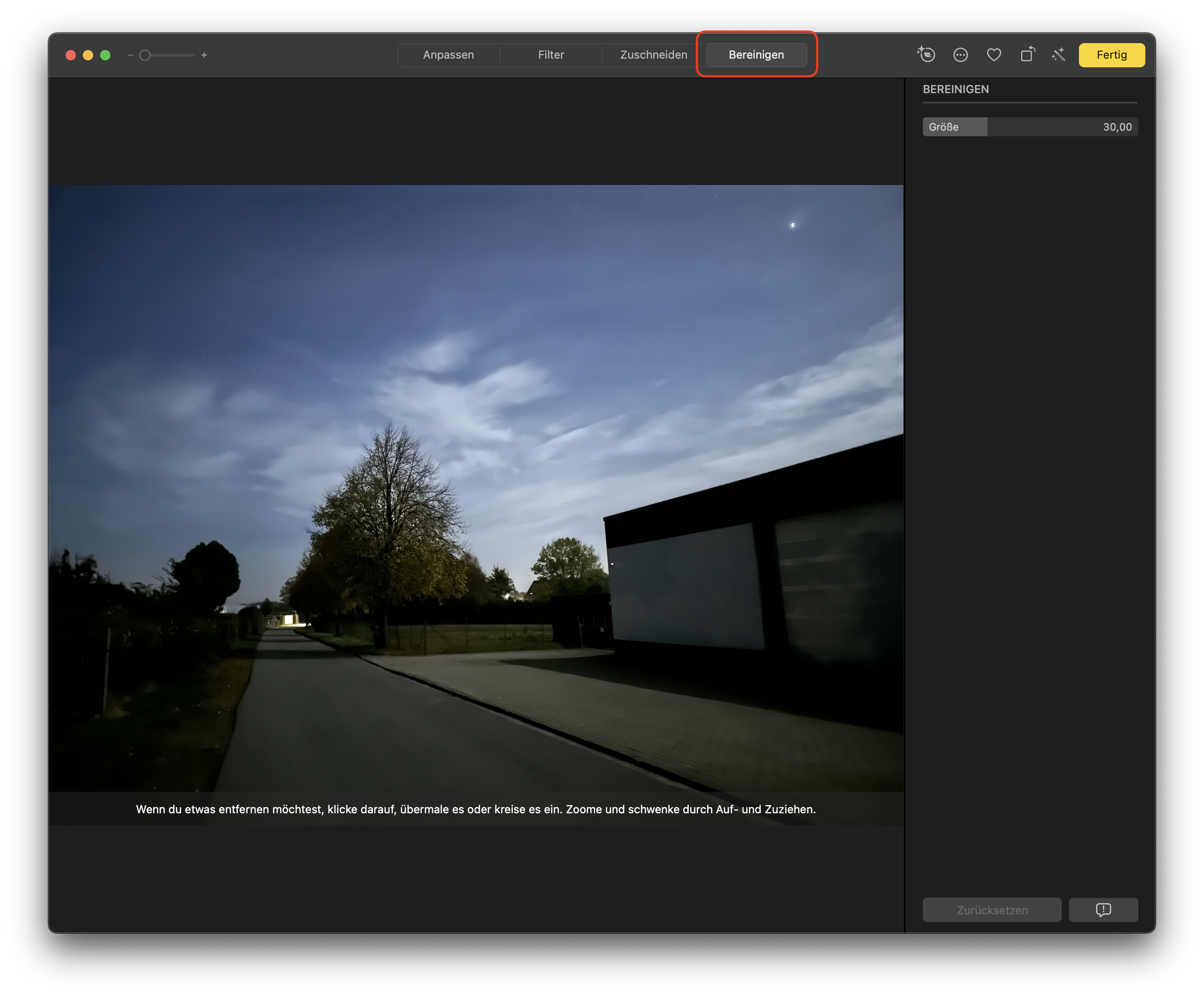
Task: Click the lit streetlight at road's end
Action: tap(288, 619)
